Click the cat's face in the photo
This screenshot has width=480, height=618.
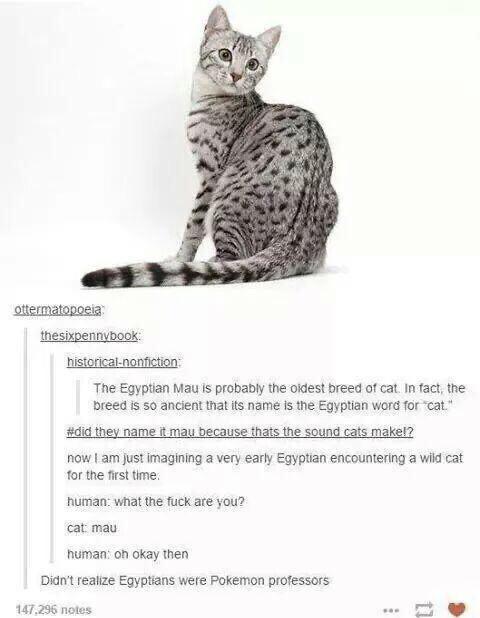[235, 63]
